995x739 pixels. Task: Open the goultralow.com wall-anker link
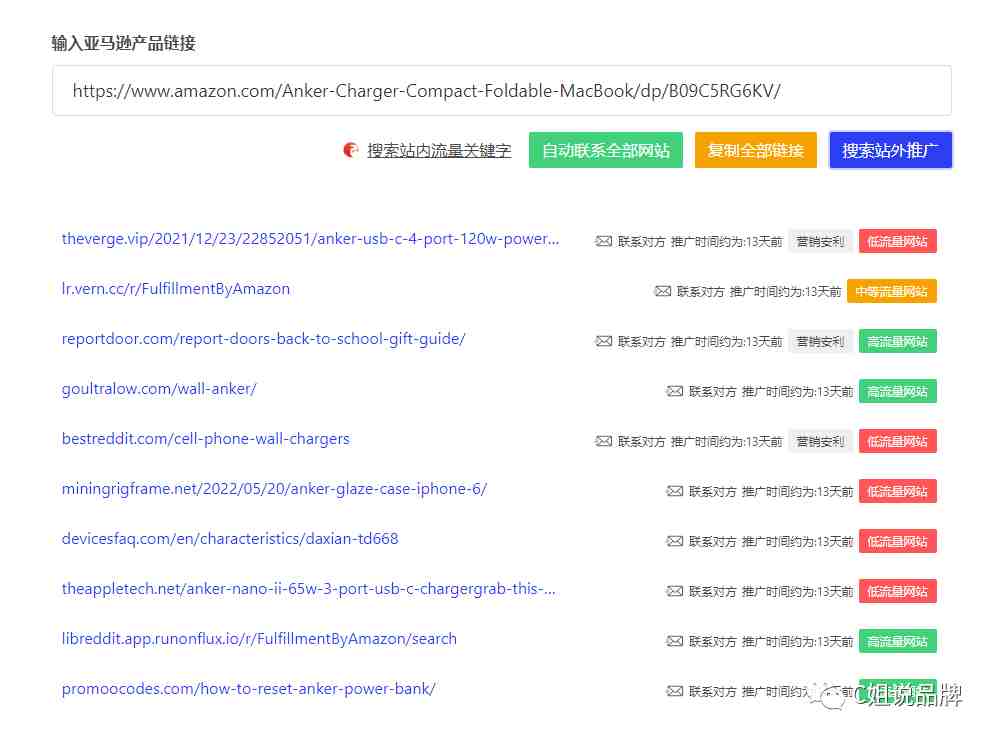tap(159, 389)
